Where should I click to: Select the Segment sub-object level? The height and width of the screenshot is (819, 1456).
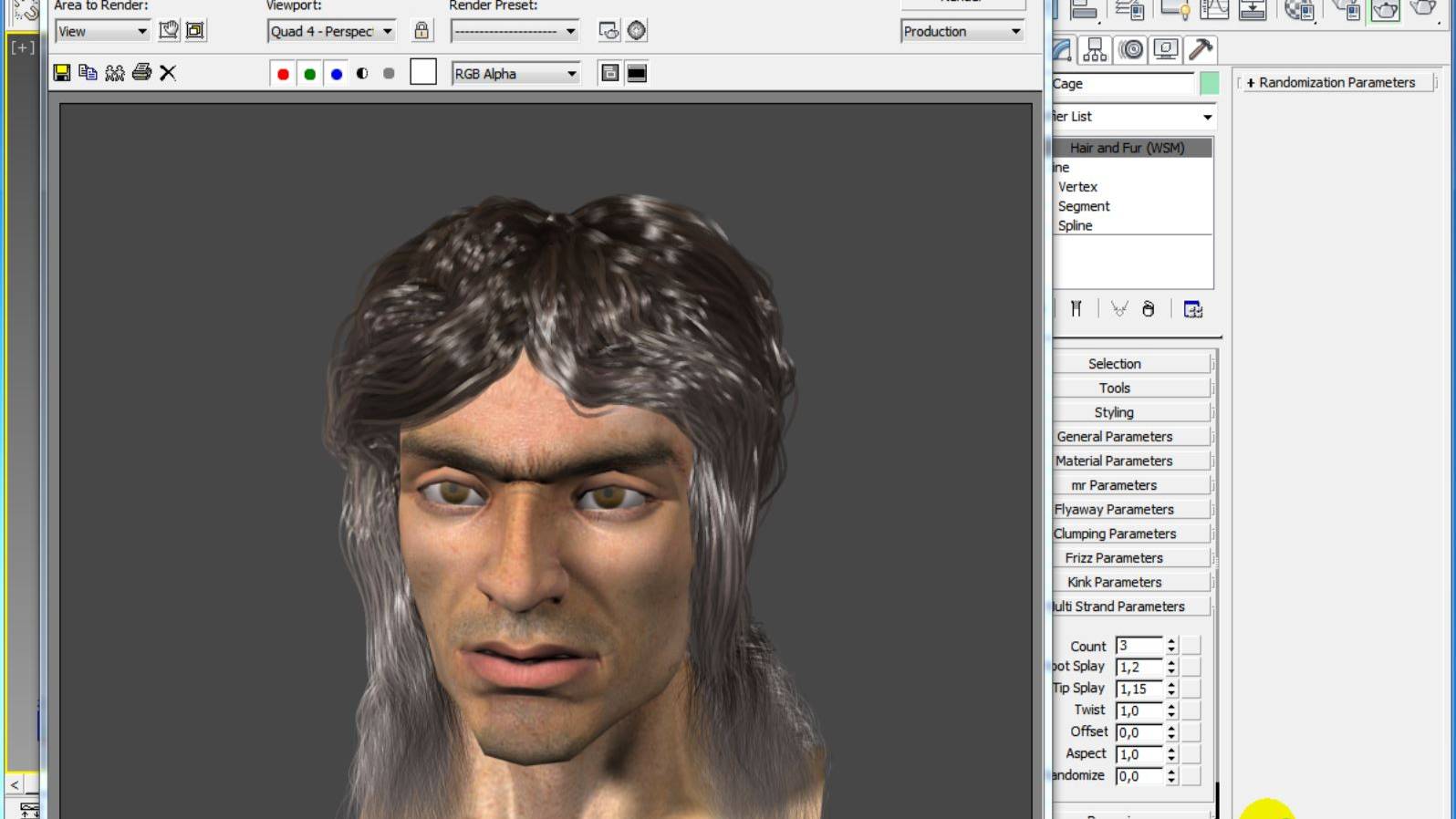click(1084, 206)
